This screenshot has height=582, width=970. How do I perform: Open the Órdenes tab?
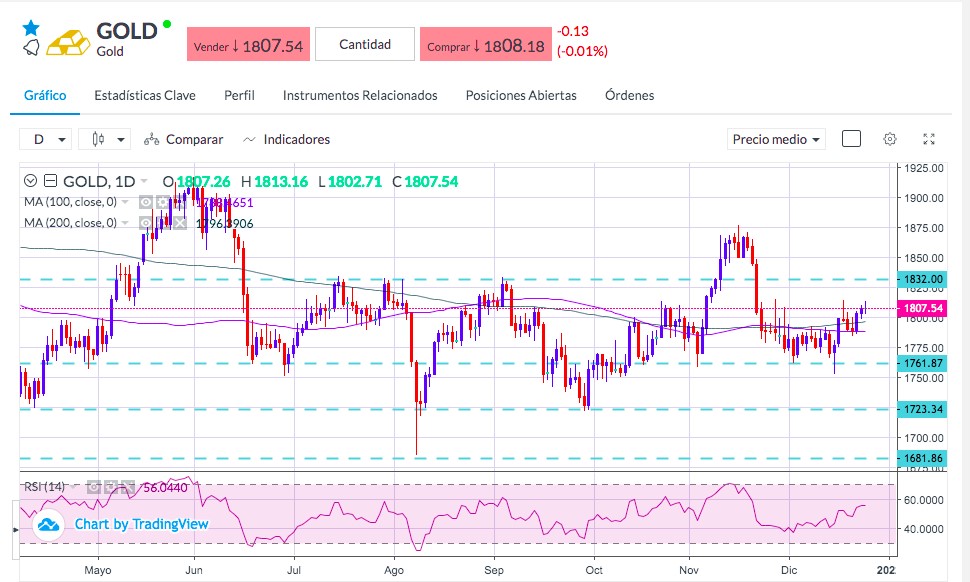coord(629,95)
